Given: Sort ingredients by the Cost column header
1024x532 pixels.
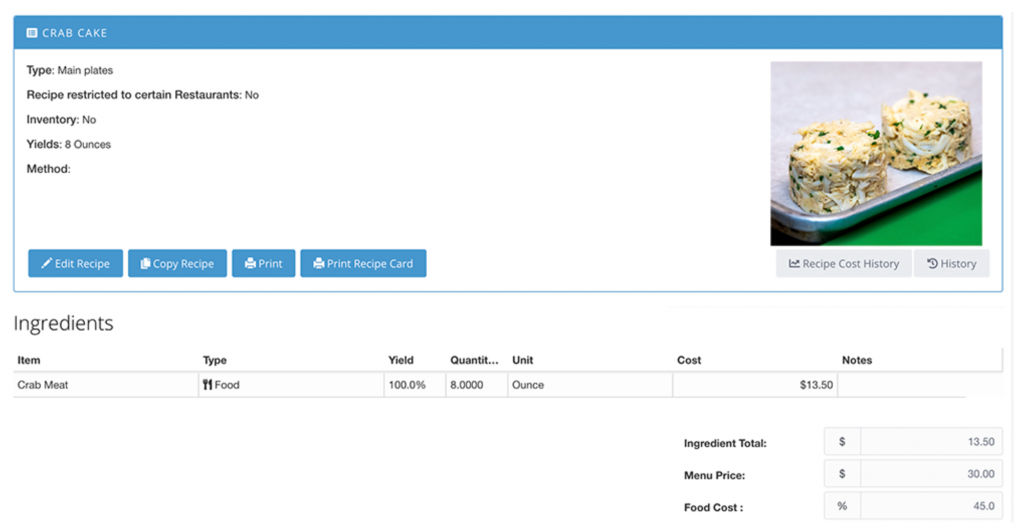Looking at the screenshot, I should [689, 360].
